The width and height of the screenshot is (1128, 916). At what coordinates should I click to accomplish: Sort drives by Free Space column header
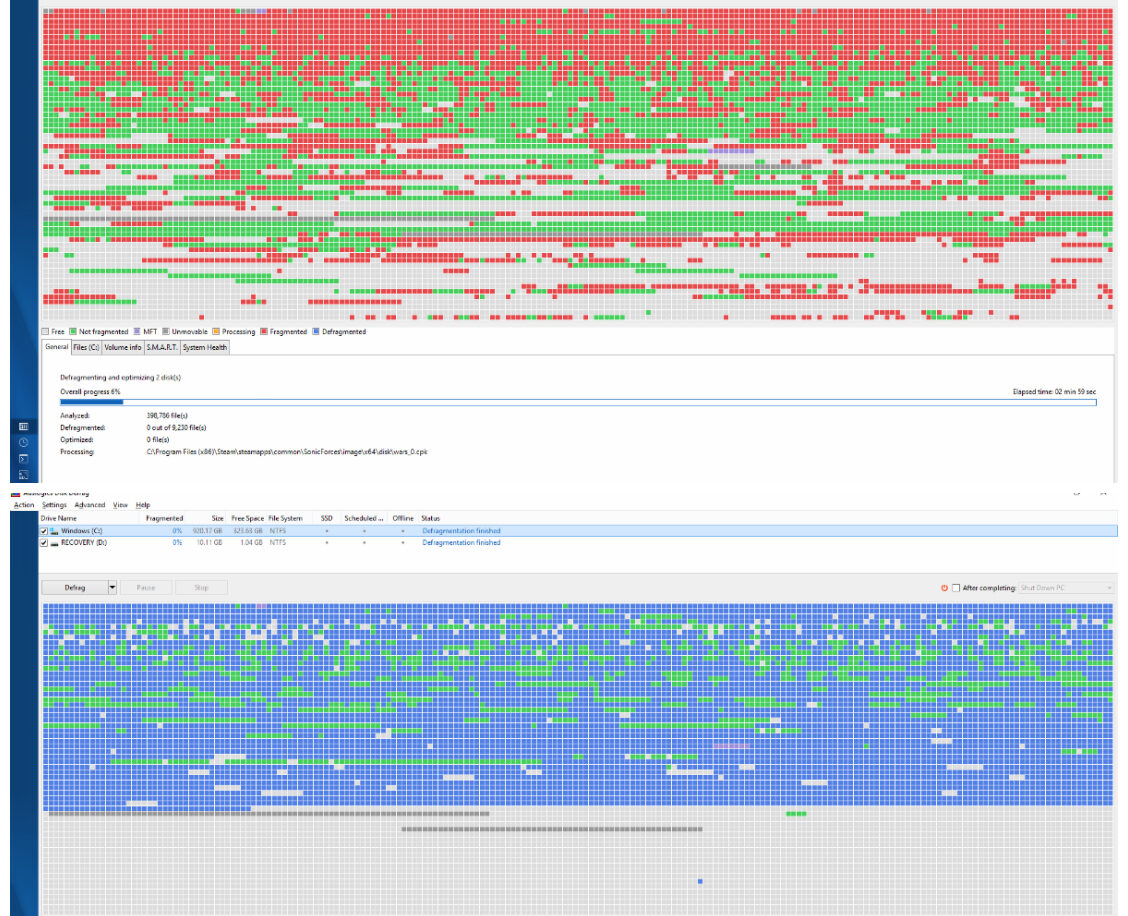(x=246, y=518)
